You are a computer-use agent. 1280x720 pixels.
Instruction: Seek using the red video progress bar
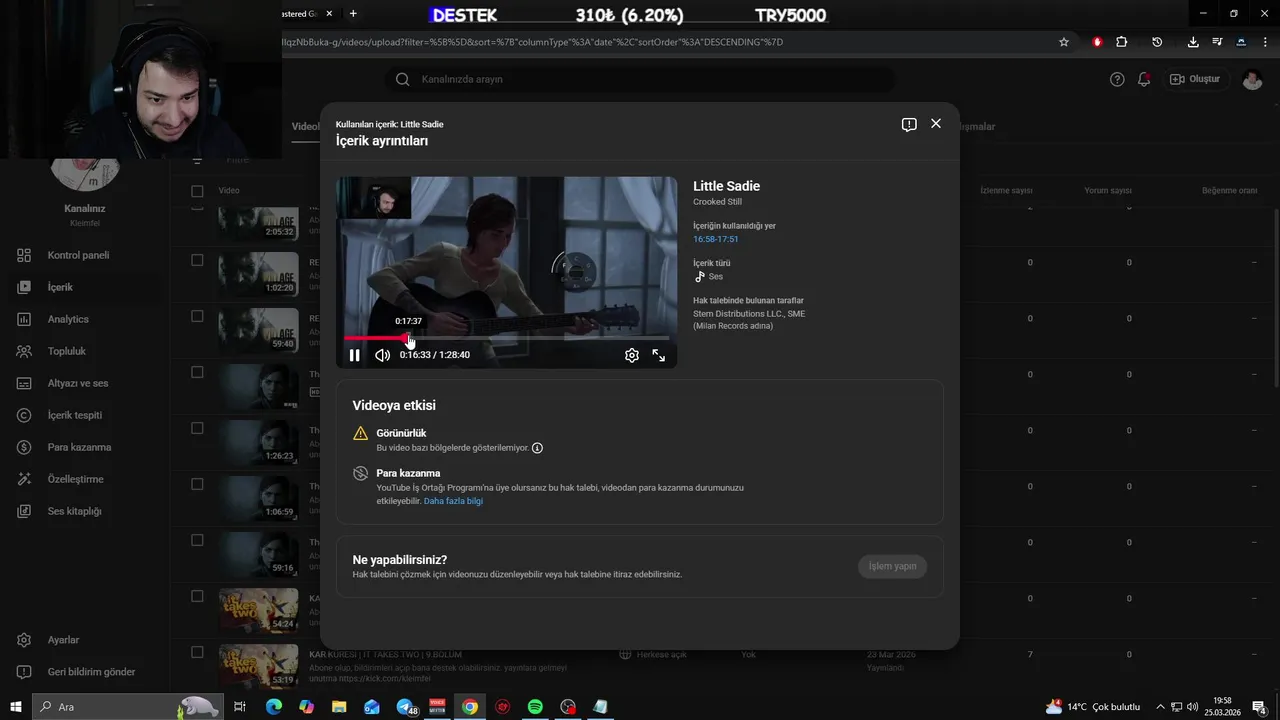point(507,338)
